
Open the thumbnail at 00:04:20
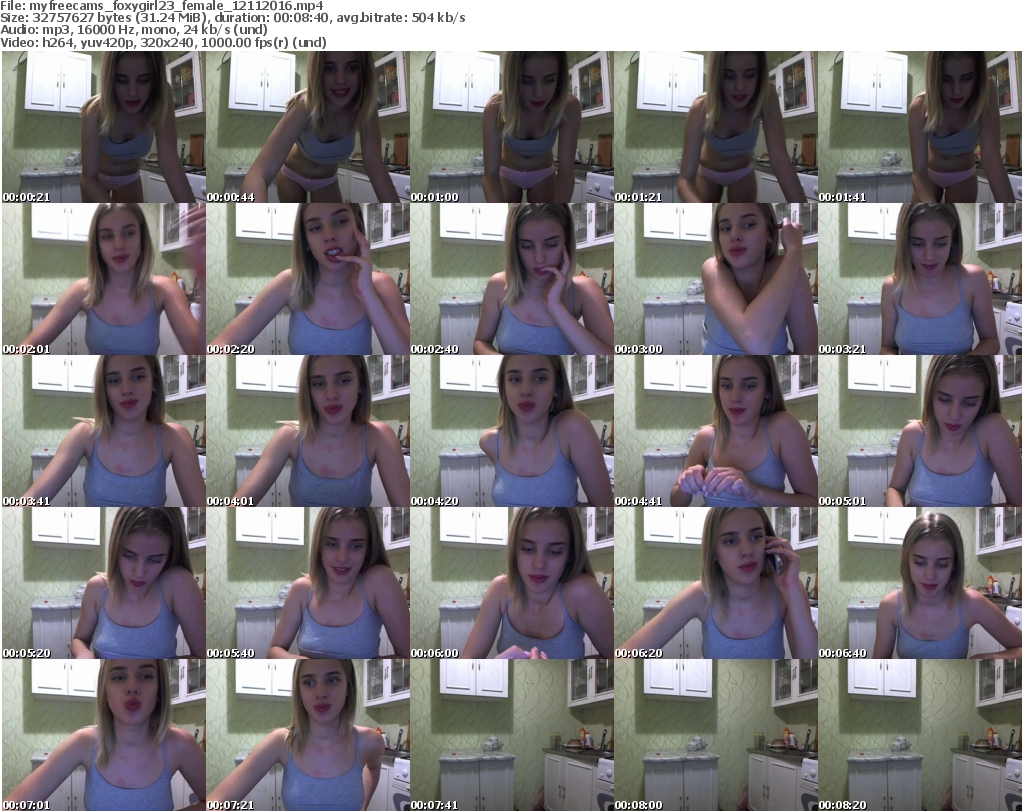tap(511, 431)
